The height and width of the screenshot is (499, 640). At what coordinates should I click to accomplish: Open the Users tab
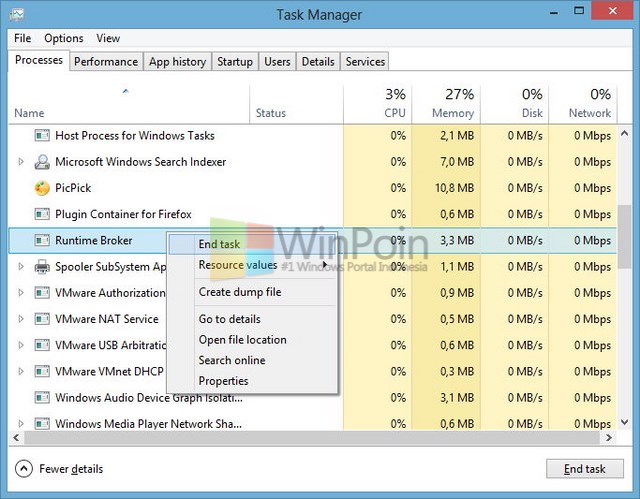(x=278, y=62)
